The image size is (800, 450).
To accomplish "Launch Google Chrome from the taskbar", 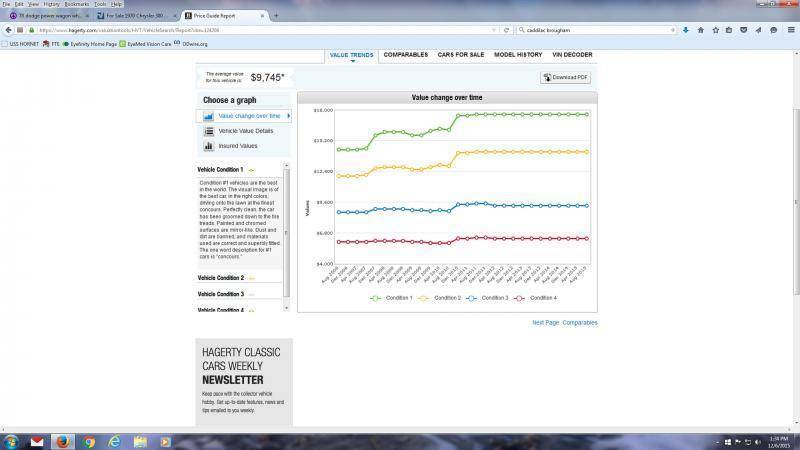I will 88,441.
